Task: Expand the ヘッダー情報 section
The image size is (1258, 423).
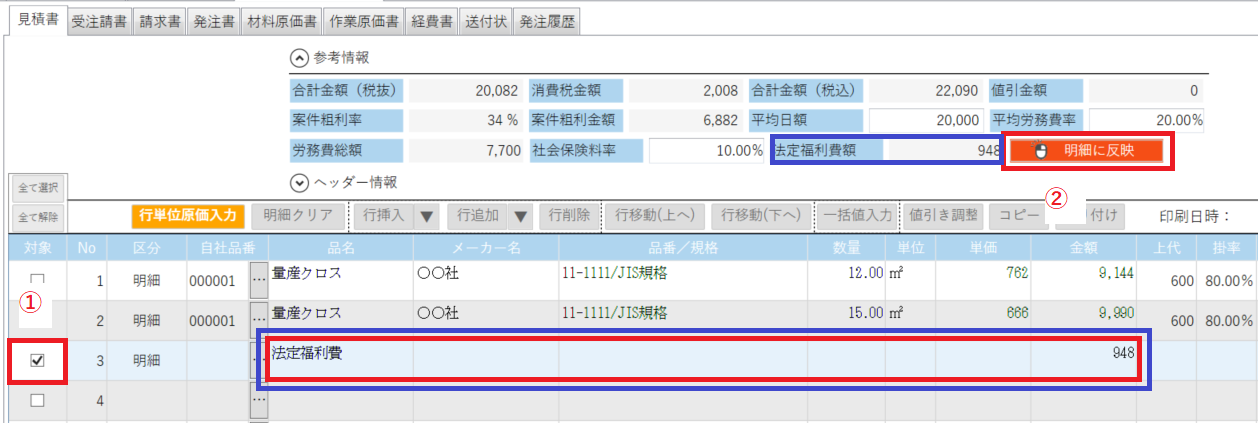Action: click(298, 182)
